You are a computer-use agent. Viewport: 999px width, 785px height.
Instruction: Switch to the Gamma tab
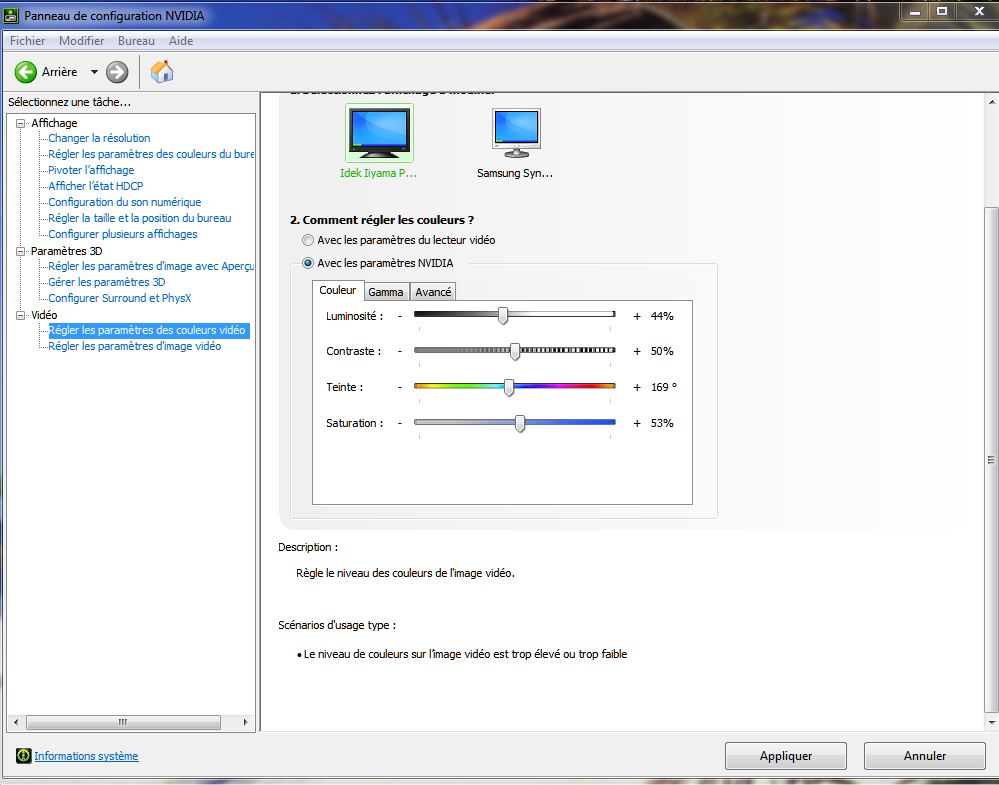click(386, 292)
